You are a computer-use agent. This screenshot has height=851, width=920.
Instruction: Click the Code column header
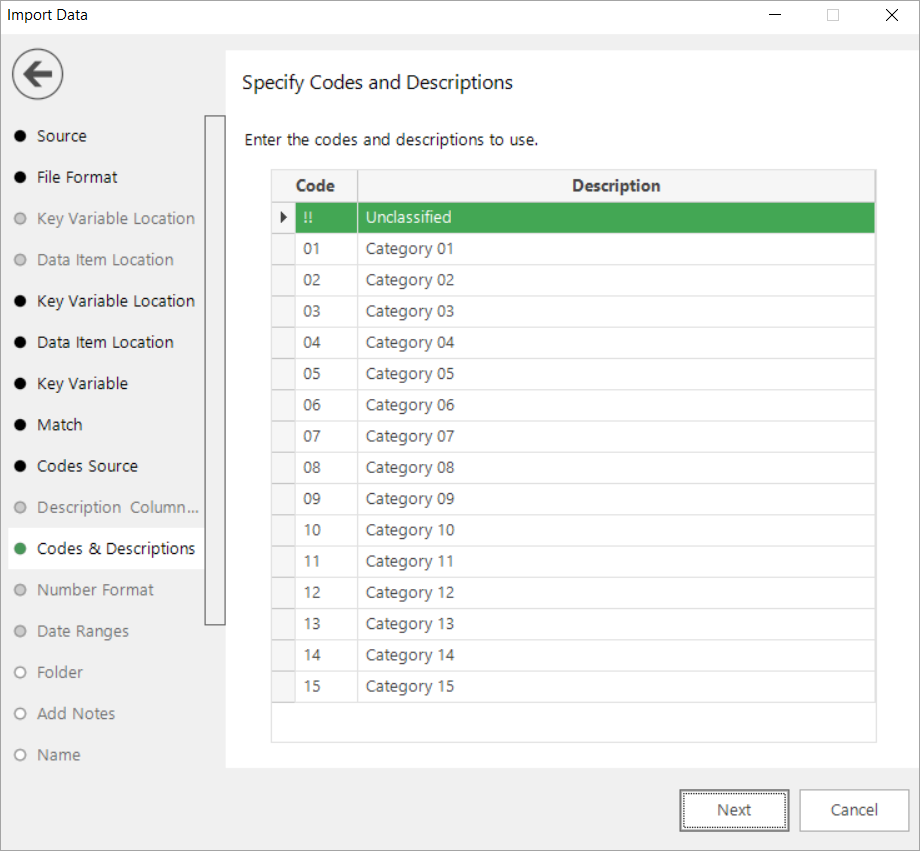315,186
